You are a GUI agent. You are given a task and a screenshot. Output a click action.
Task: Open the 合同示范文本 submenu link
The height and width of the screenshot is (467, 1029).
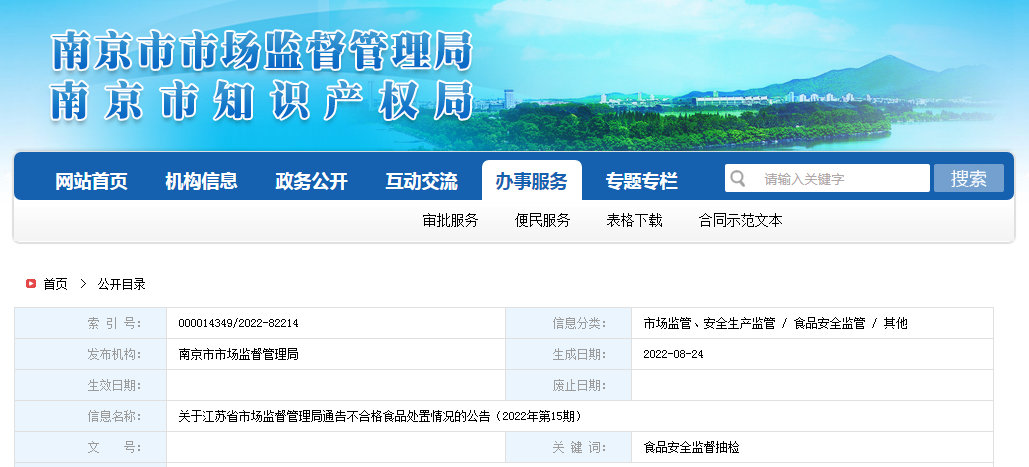pyautogui.click(x=740, y=220)
